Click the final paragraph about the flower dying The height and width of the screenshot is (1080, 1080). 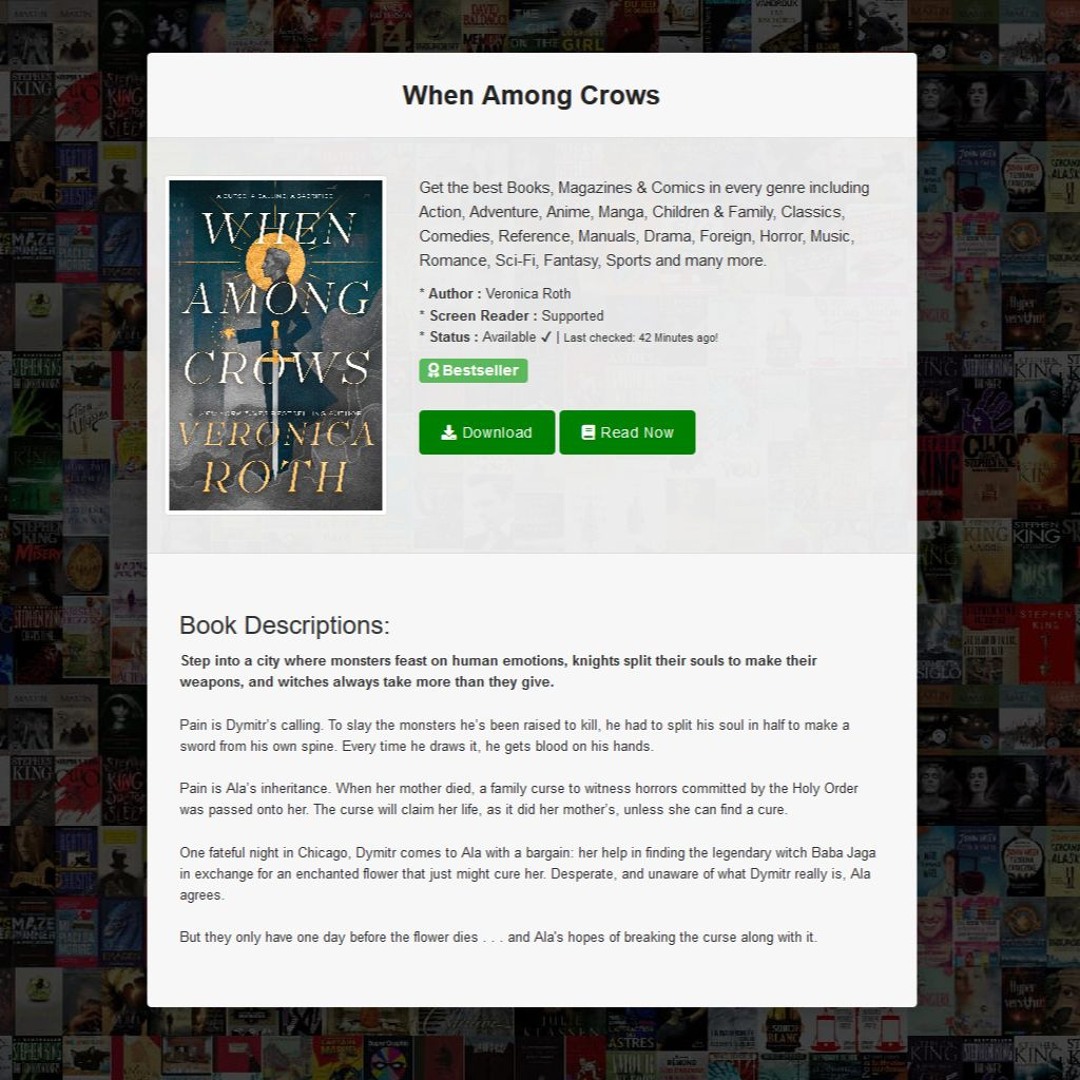coord(498,937)
